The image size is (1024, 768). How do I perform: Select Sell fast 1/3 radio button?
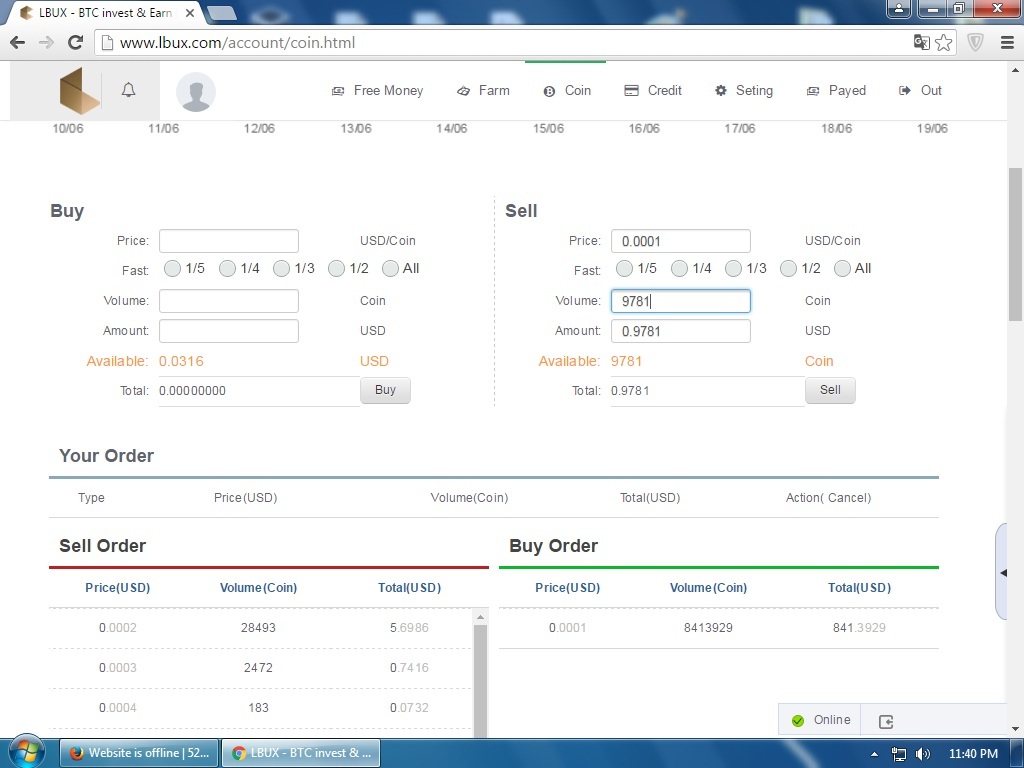(733, 268)
